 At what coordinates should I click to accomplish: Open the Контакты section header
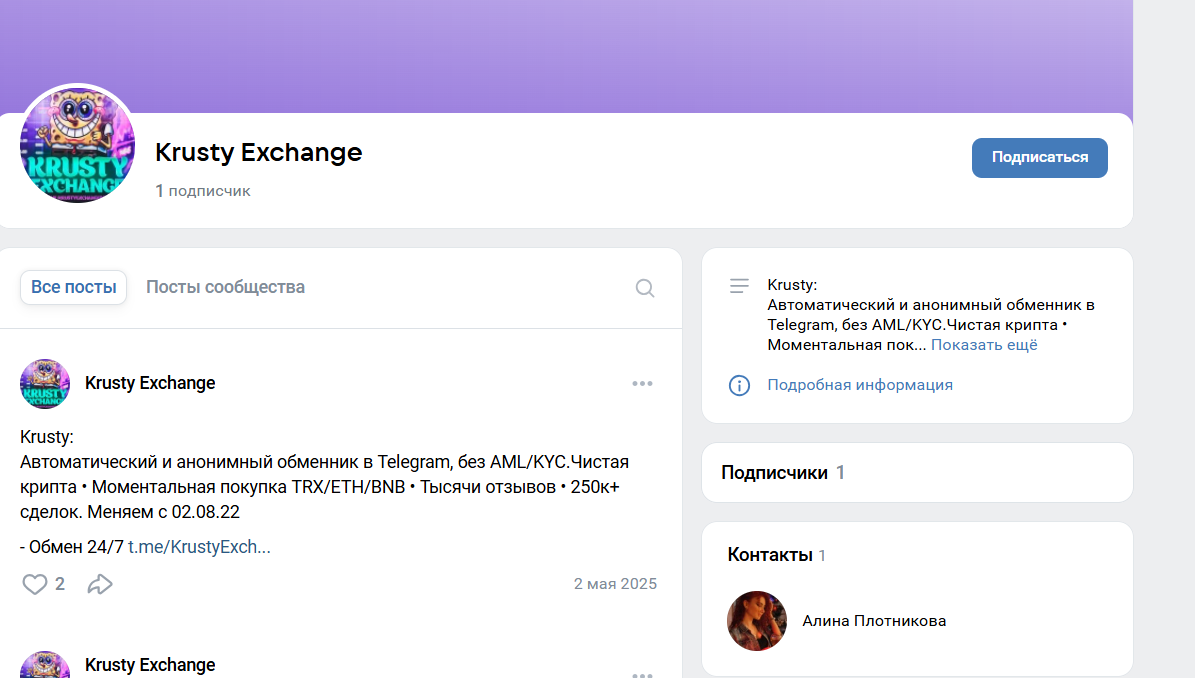[x=769, y=555]
